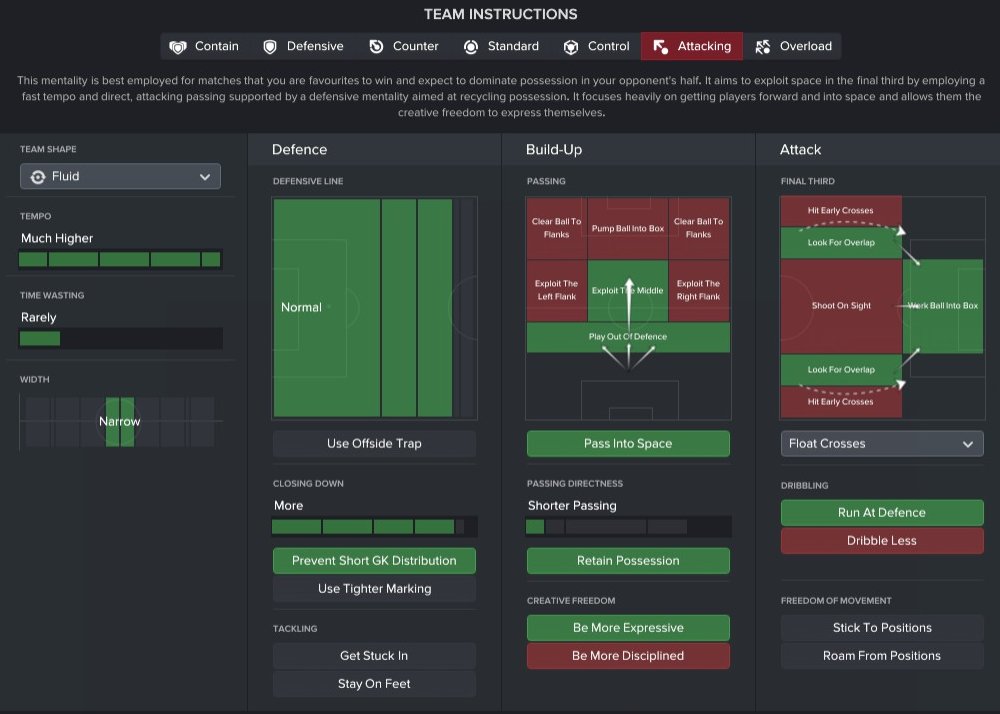This screenshot has height=714, width=1000.
Task: Click the Fluid team shape icon
Action: coord(38,177)
